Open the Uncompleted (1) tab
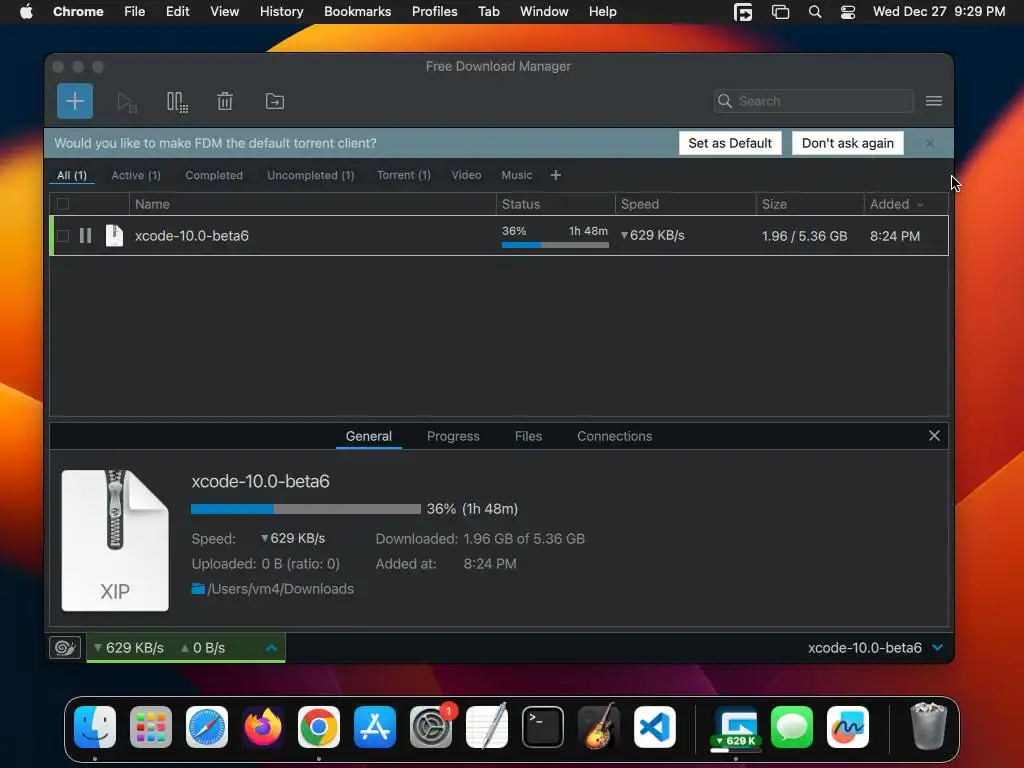The image size is (1024, 768). coord(310,175)
